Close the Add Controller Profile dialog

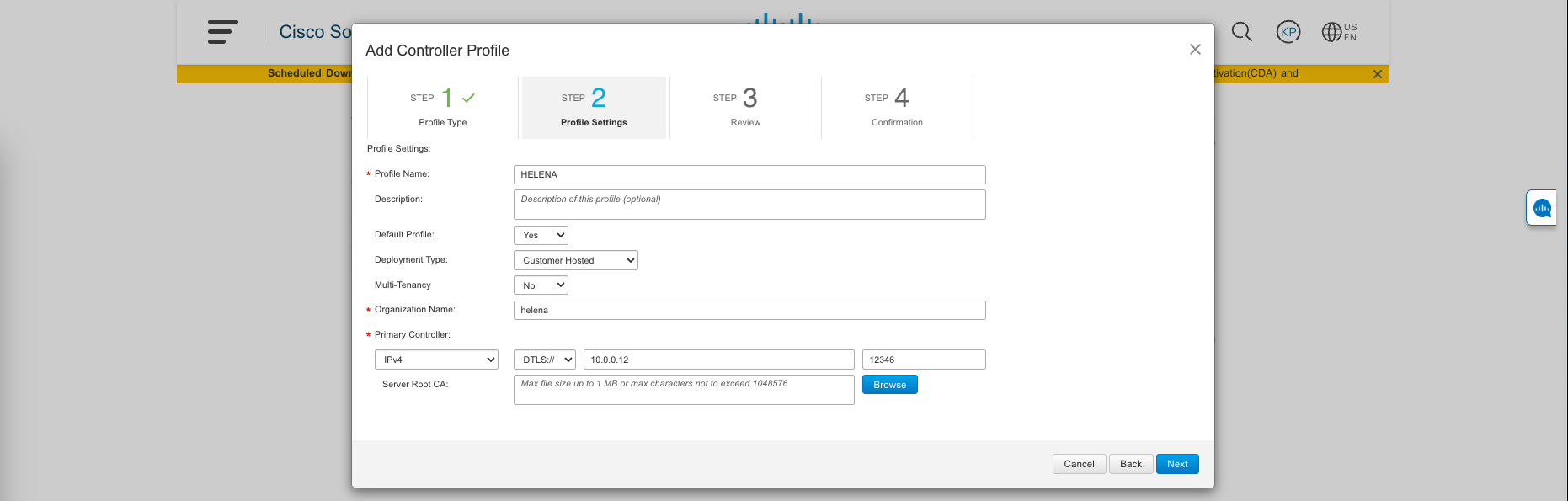tap(1195, 50)
